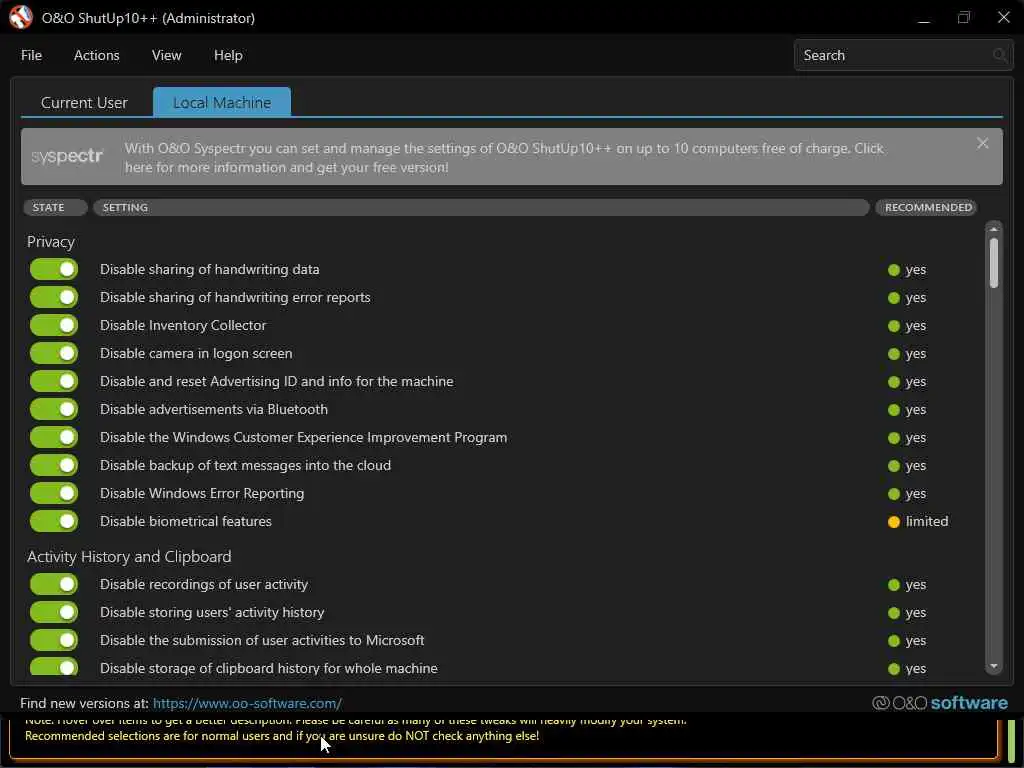Toggle Disable storage of clipboard history
This screenshot has height=768, width=1024.
pyautogui.click(x=54, y=667)
